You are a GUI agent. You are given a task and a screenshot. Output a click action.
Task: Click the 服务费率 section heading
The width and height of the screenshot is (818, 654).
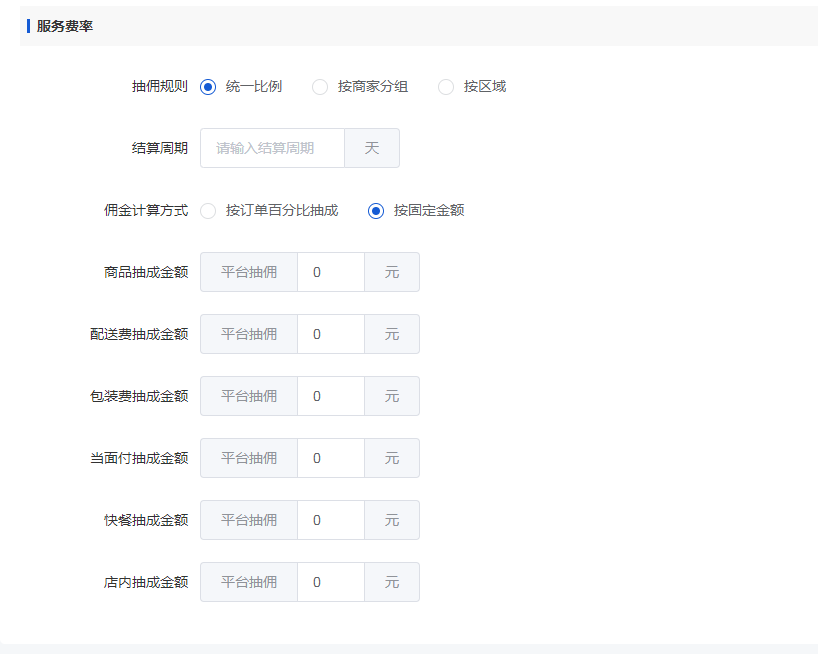point(65,26)
